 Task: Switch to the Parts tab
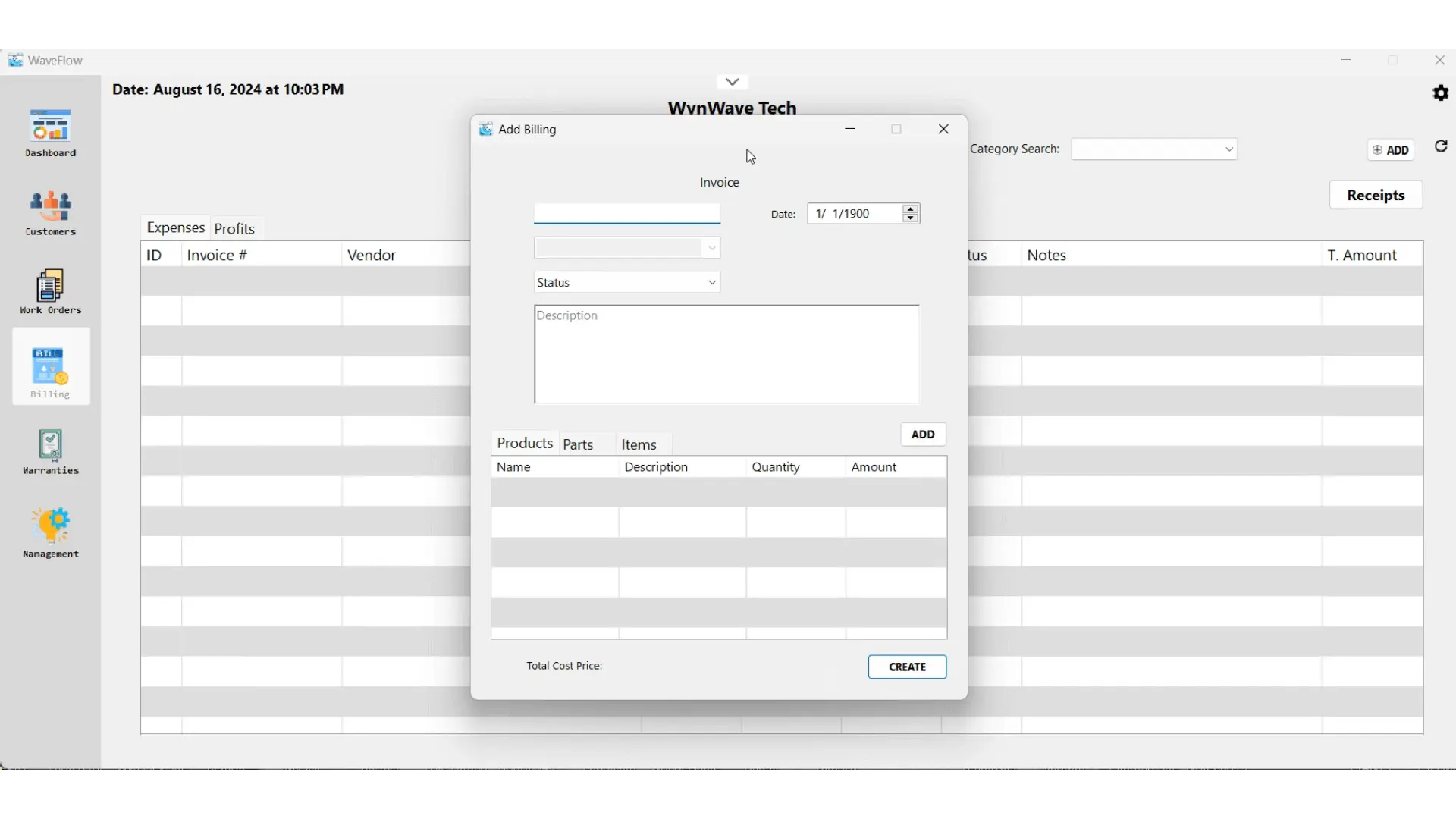click(x=578, y=444)
